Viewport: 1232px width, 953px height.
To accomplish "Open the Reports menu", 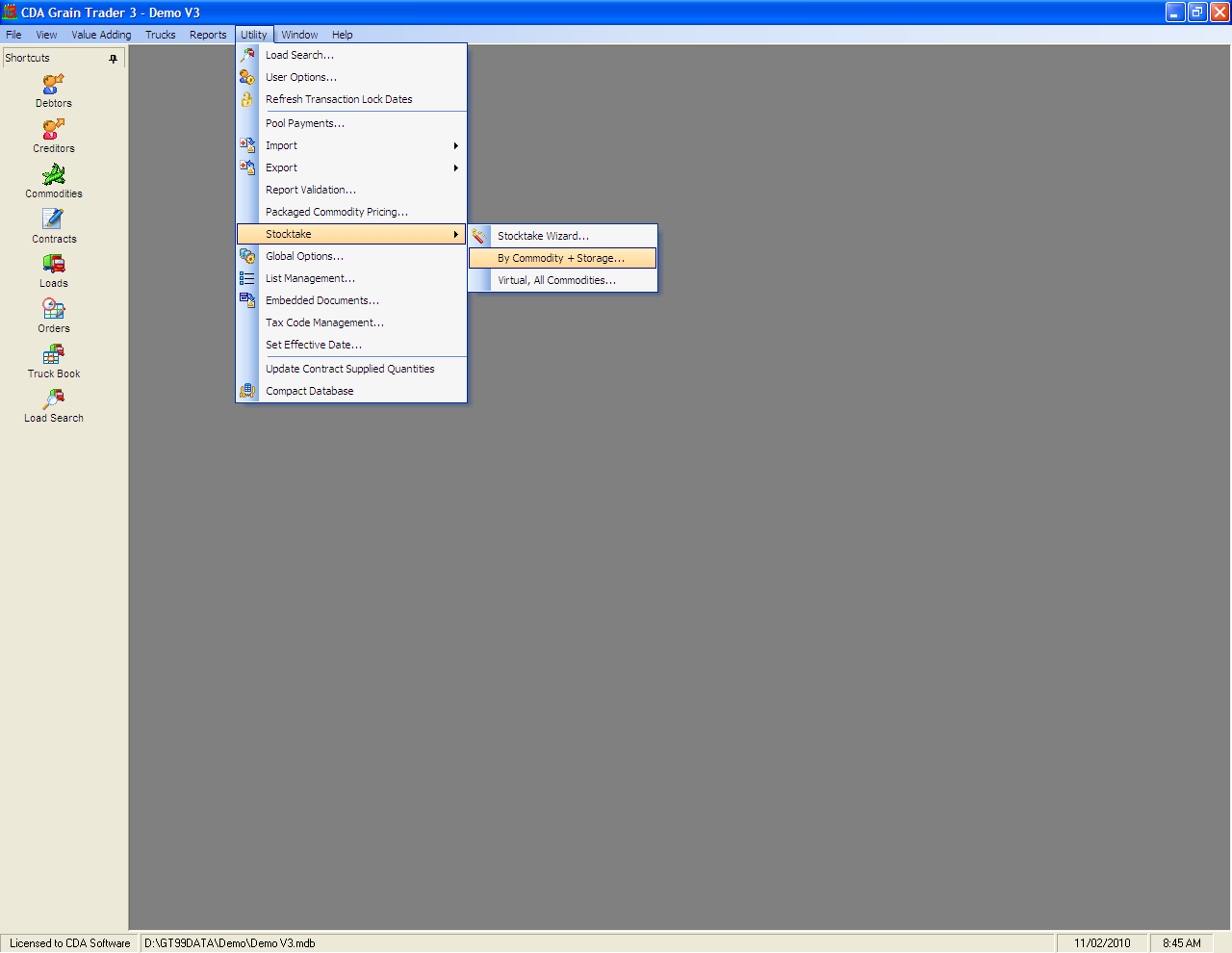I will click(x=208, y=35).
